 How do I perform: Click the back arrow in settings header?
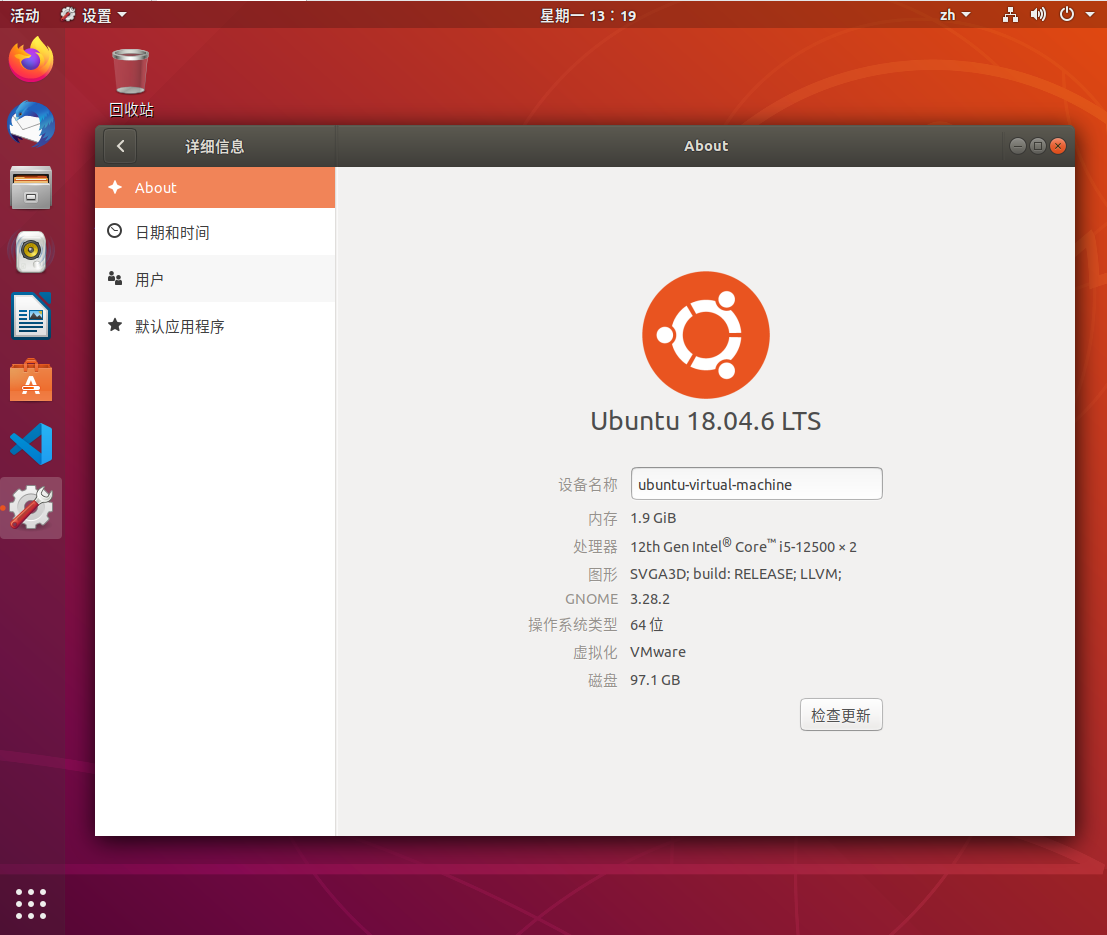click(120, 146)
